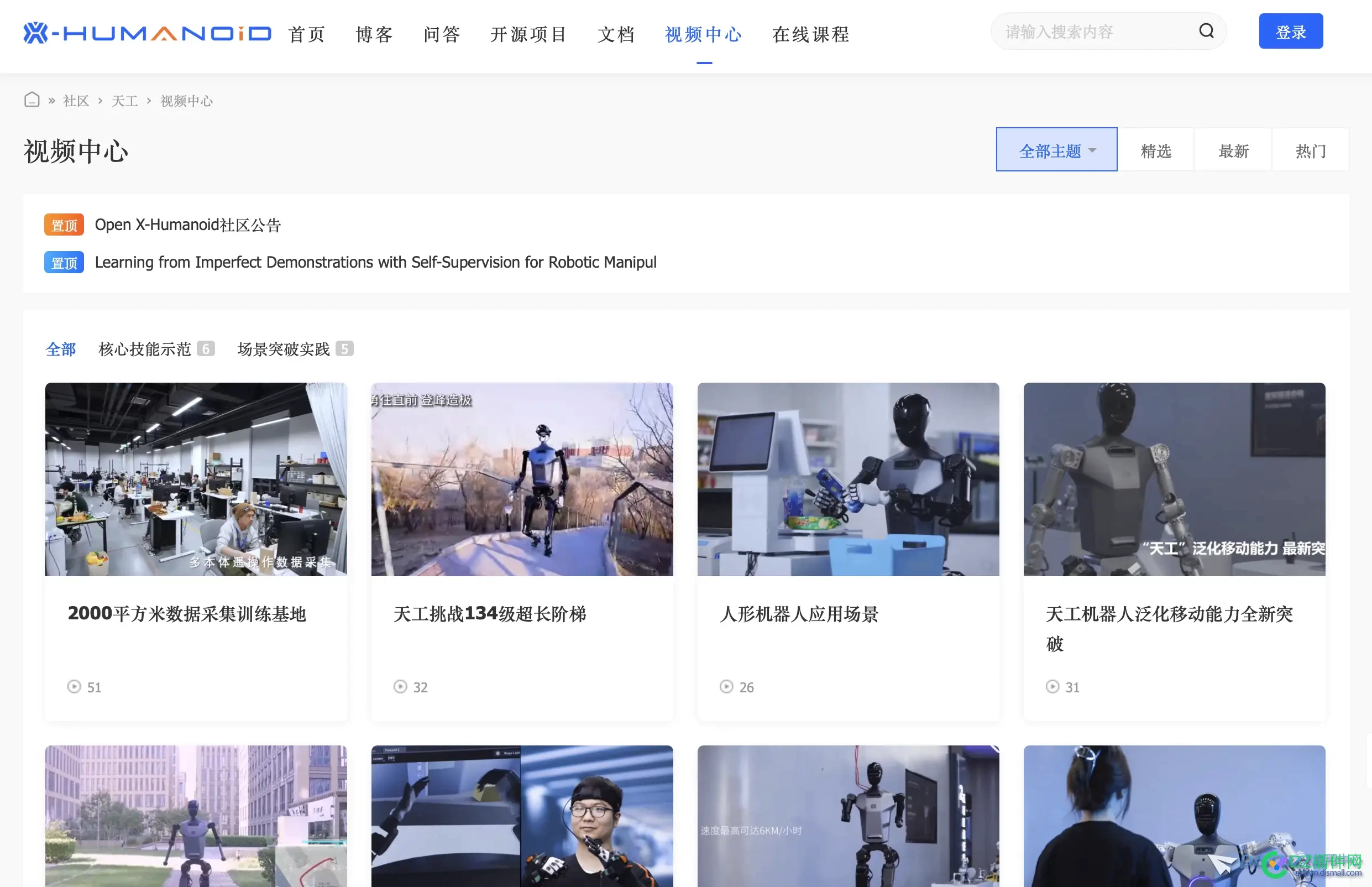This screenshot has height=887, width=1372.
Task: Enable the 精选 filter
Action: point(1156,150)
